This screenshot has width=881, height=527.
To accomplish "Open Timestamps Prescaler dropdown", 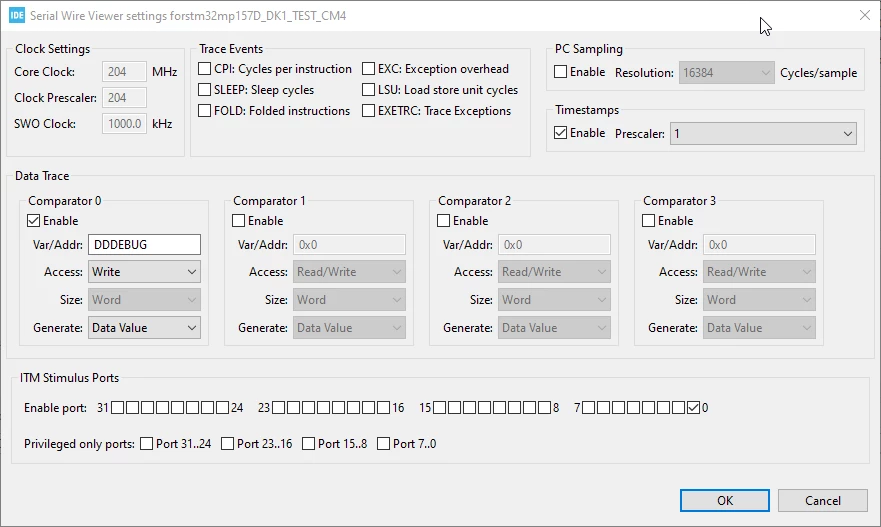I will click(x=763, y=134).
